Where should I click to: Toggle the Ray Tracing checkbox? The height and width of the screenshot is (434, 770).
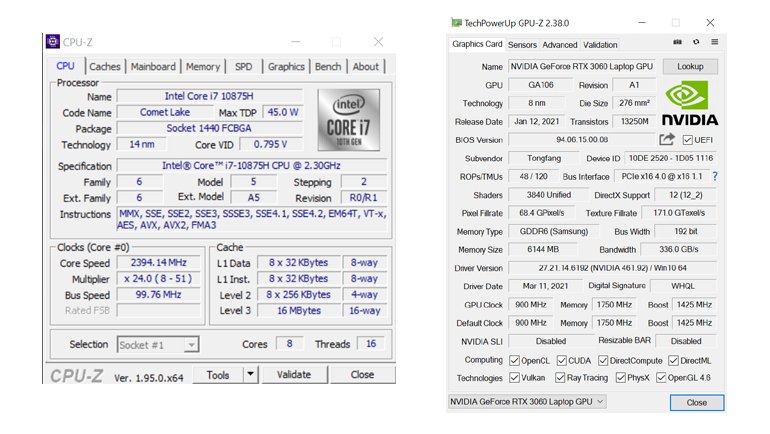560,378
